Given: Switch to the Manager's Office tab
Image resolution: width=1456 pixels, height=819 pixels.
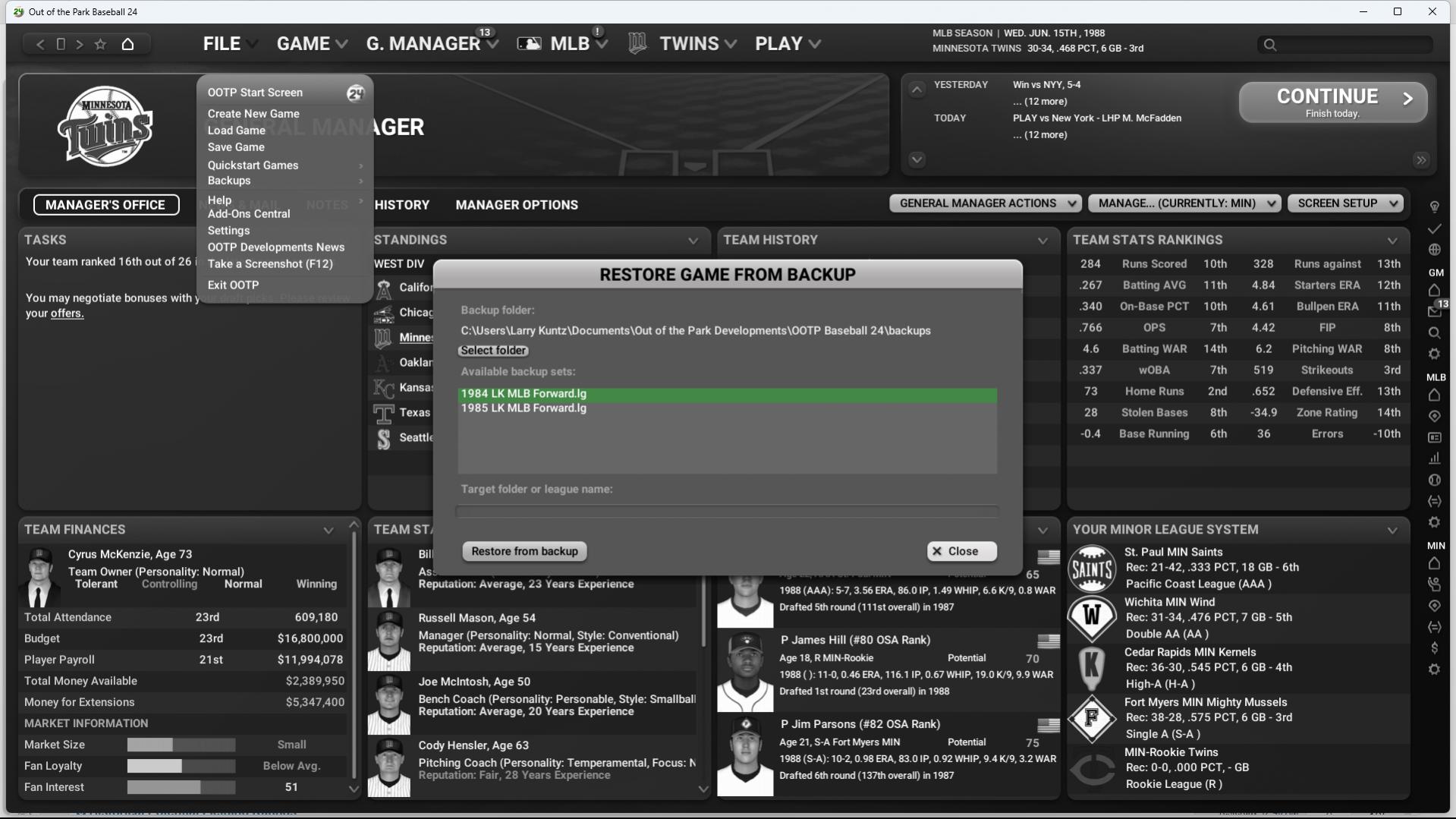Looking at the screenshot, I should click(x=105, y=205).
